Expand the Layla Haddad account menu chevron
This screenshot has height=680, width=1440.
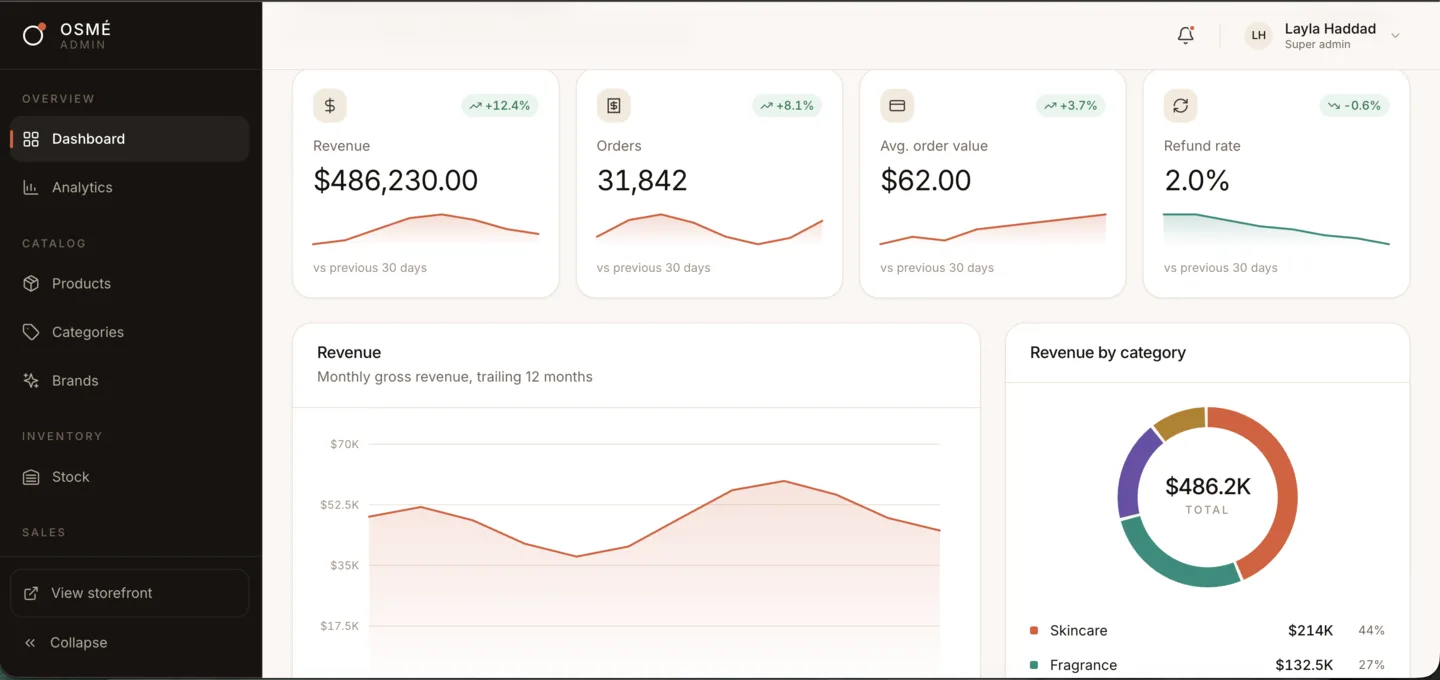[x=1395, y=35]
